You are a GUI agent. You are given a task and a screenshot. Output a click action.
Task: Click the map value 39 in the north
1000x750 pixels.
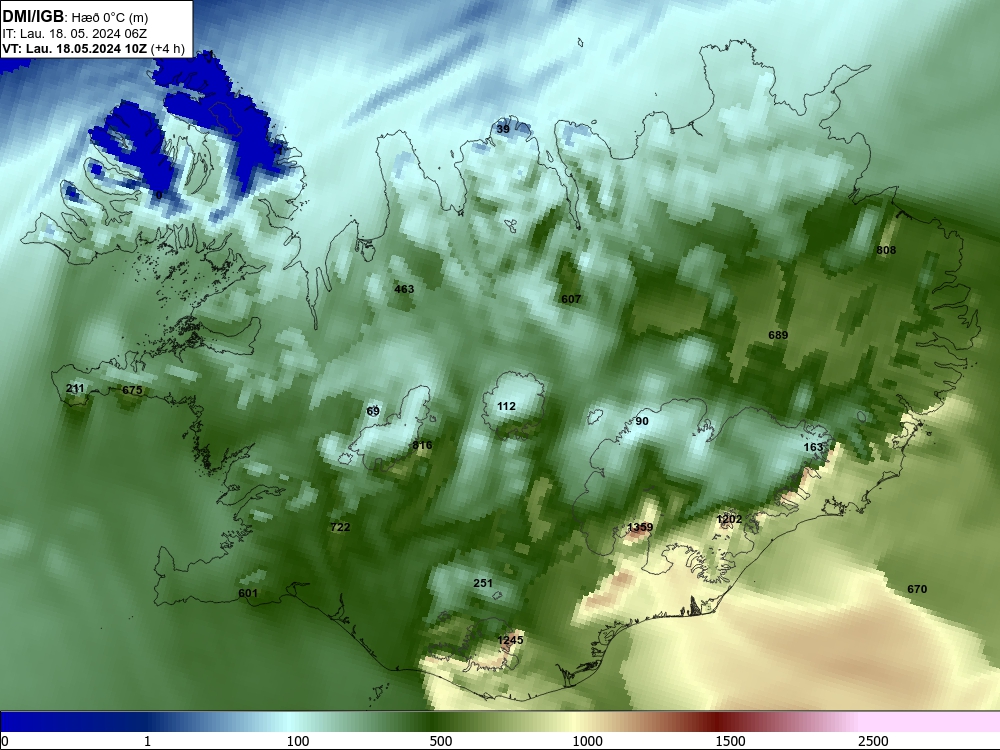(503, 129)
